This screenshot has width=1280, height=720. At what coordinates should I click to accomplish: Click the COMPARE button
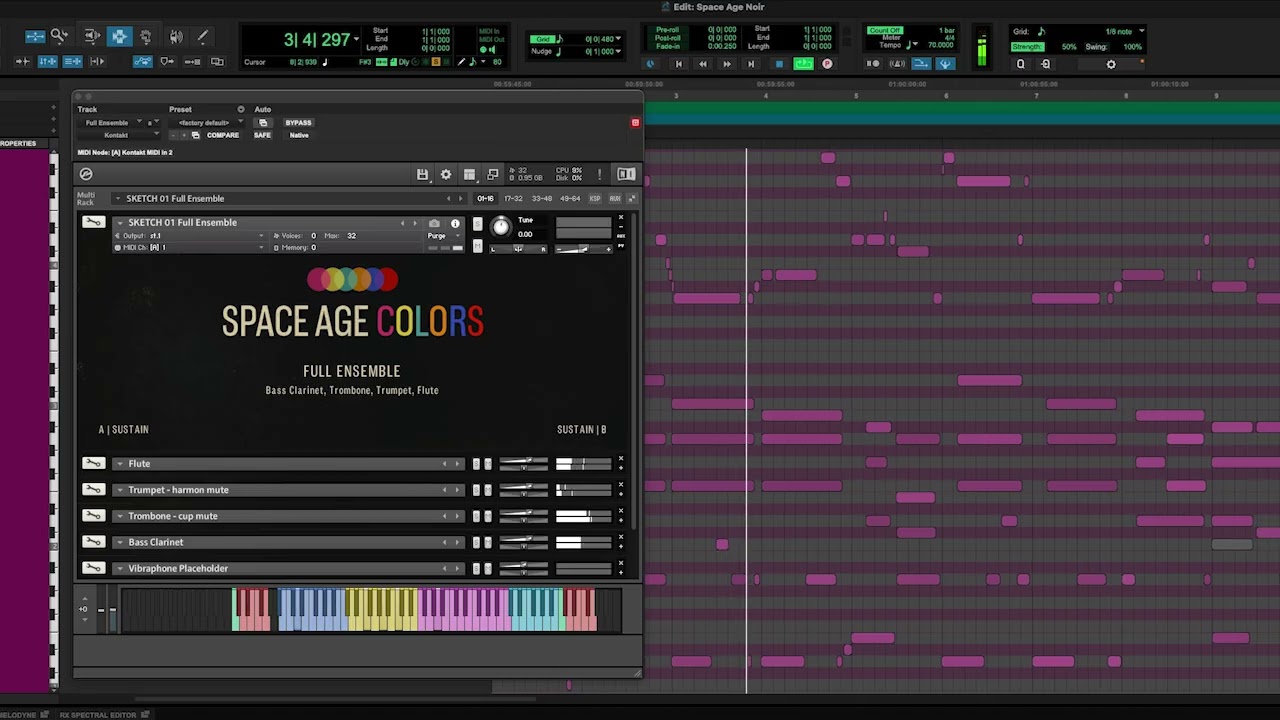coord(223,135)
